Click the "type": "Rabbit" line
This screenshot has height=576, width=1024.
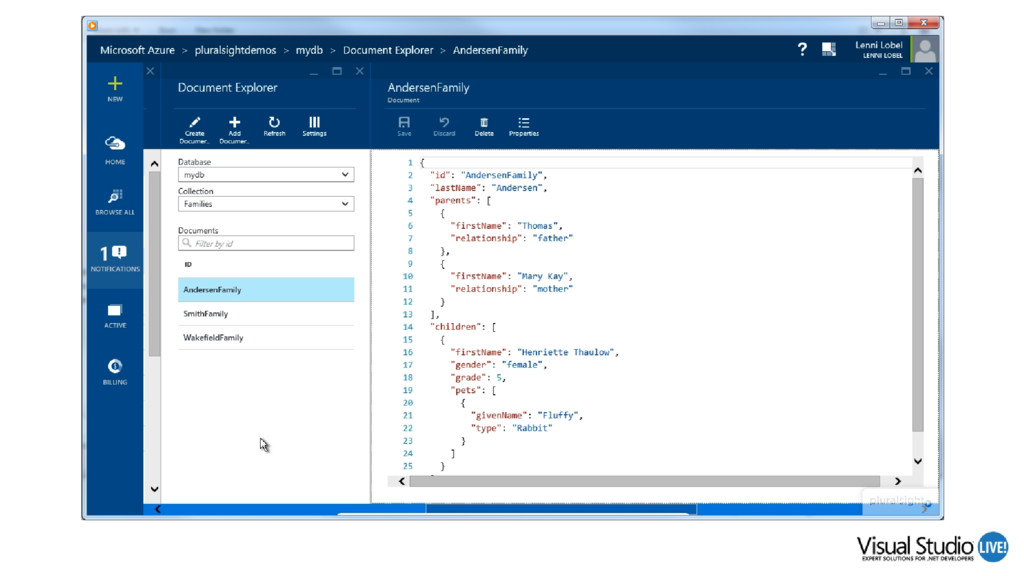pyautogui.click(x=511, y=428)
